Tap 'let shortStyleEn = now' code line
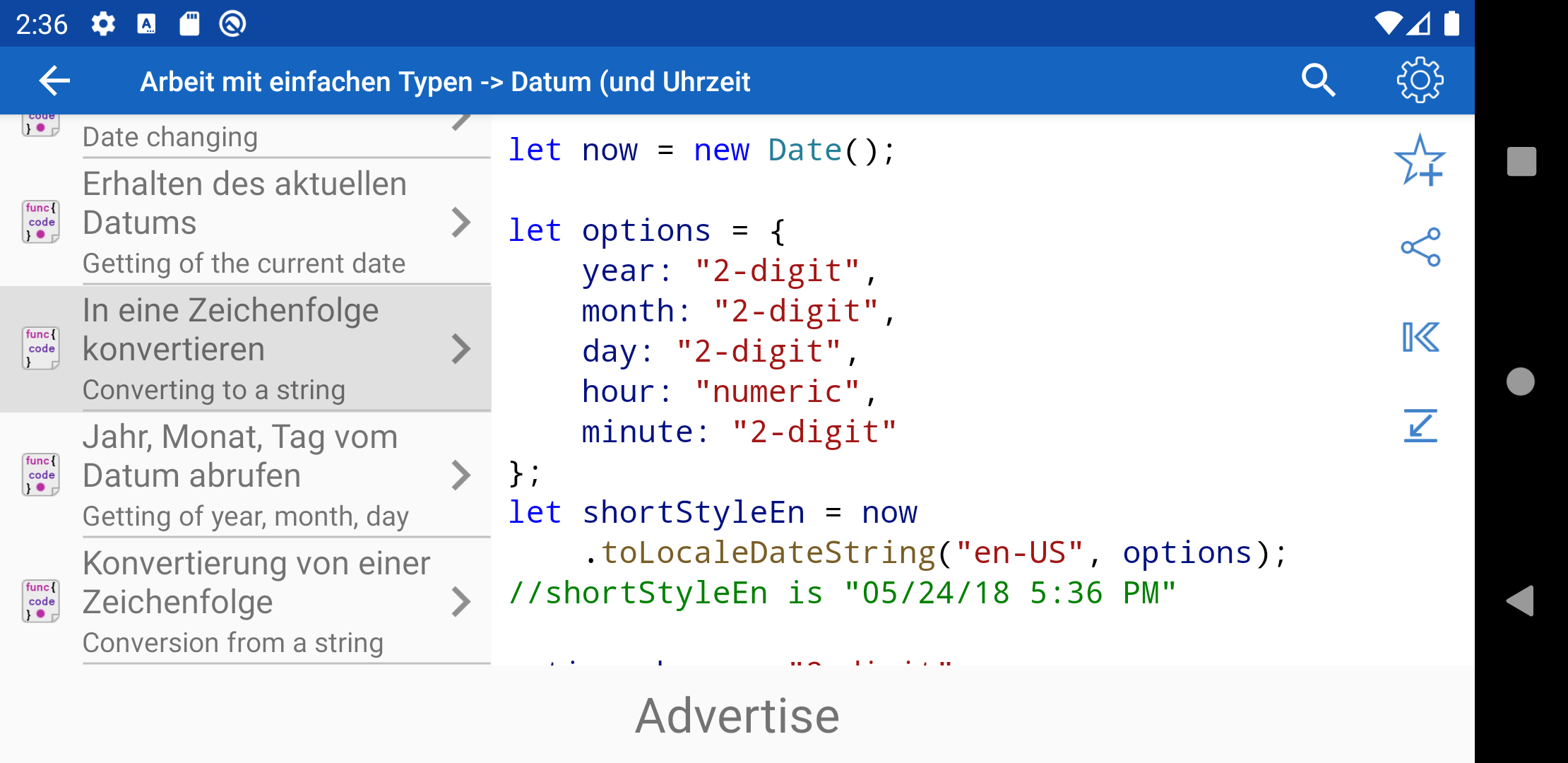 (x=713, y=513)
